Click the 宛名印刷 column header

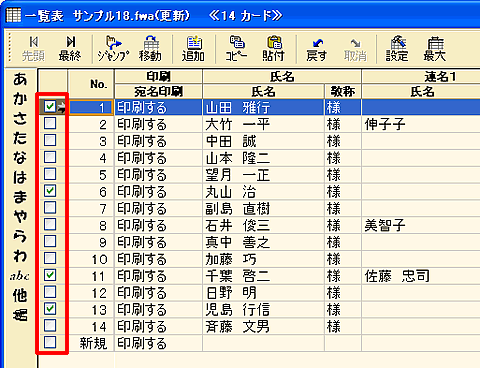pos(158,91)
